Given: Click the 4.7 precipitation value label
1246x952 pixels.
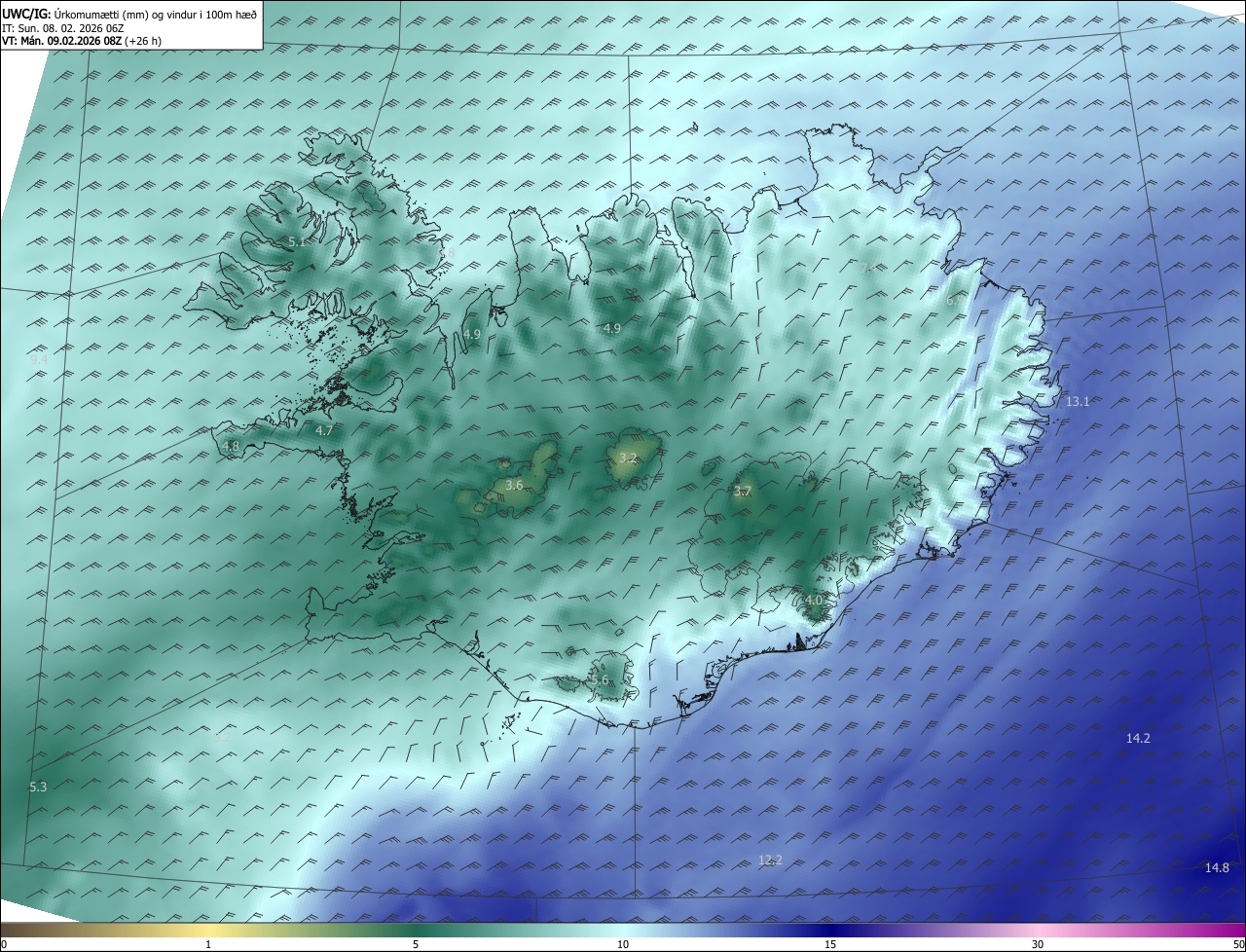Looking at the screenshot, I should click(324, 430).
